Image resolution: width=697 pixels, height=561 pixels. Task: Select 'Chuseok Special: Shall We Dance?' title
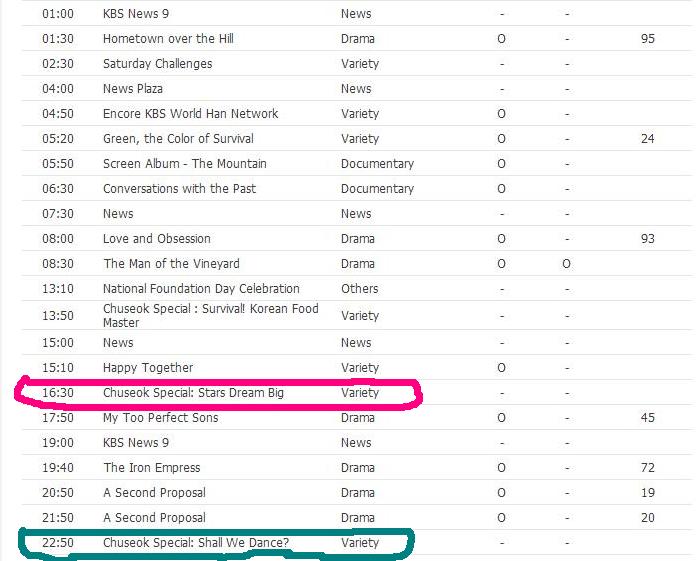click(196, 543)
